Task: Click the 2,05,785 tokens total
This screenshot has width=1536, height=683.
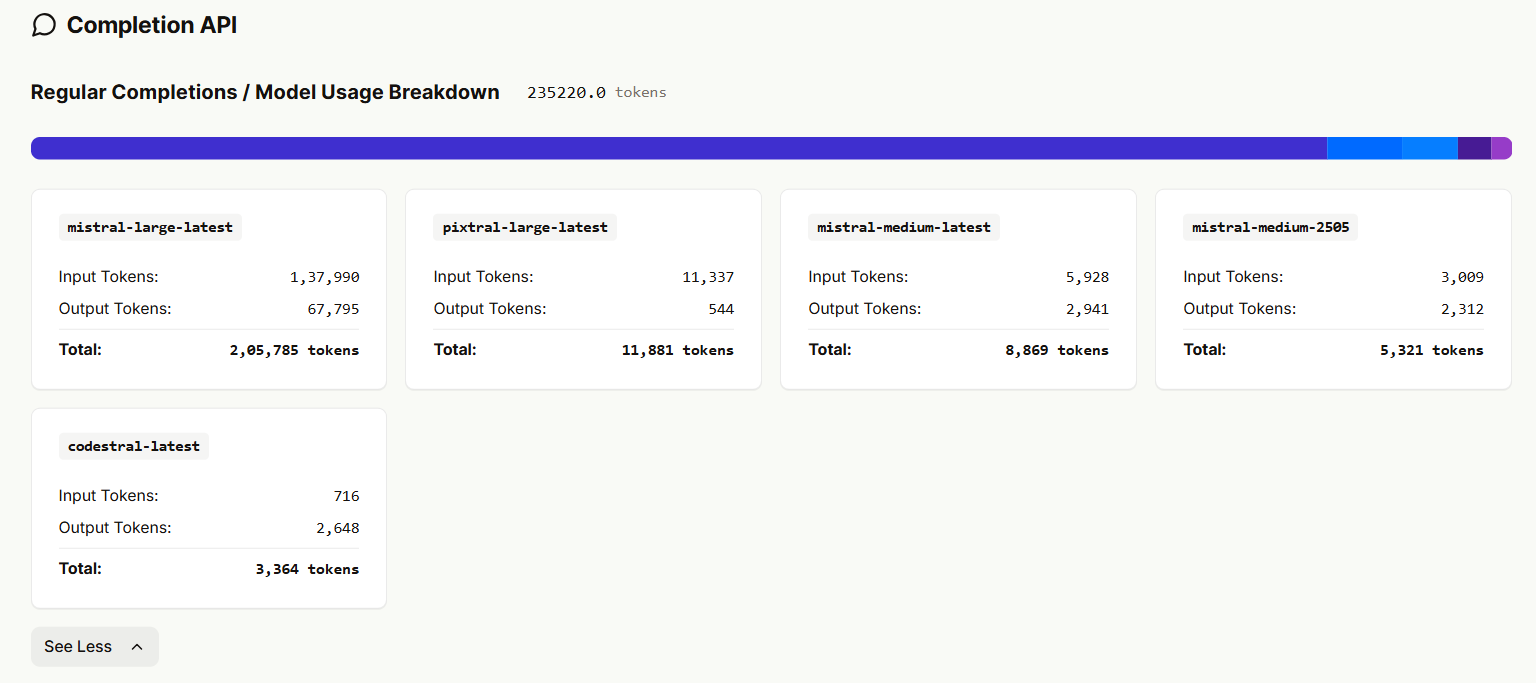Action: 294,350
